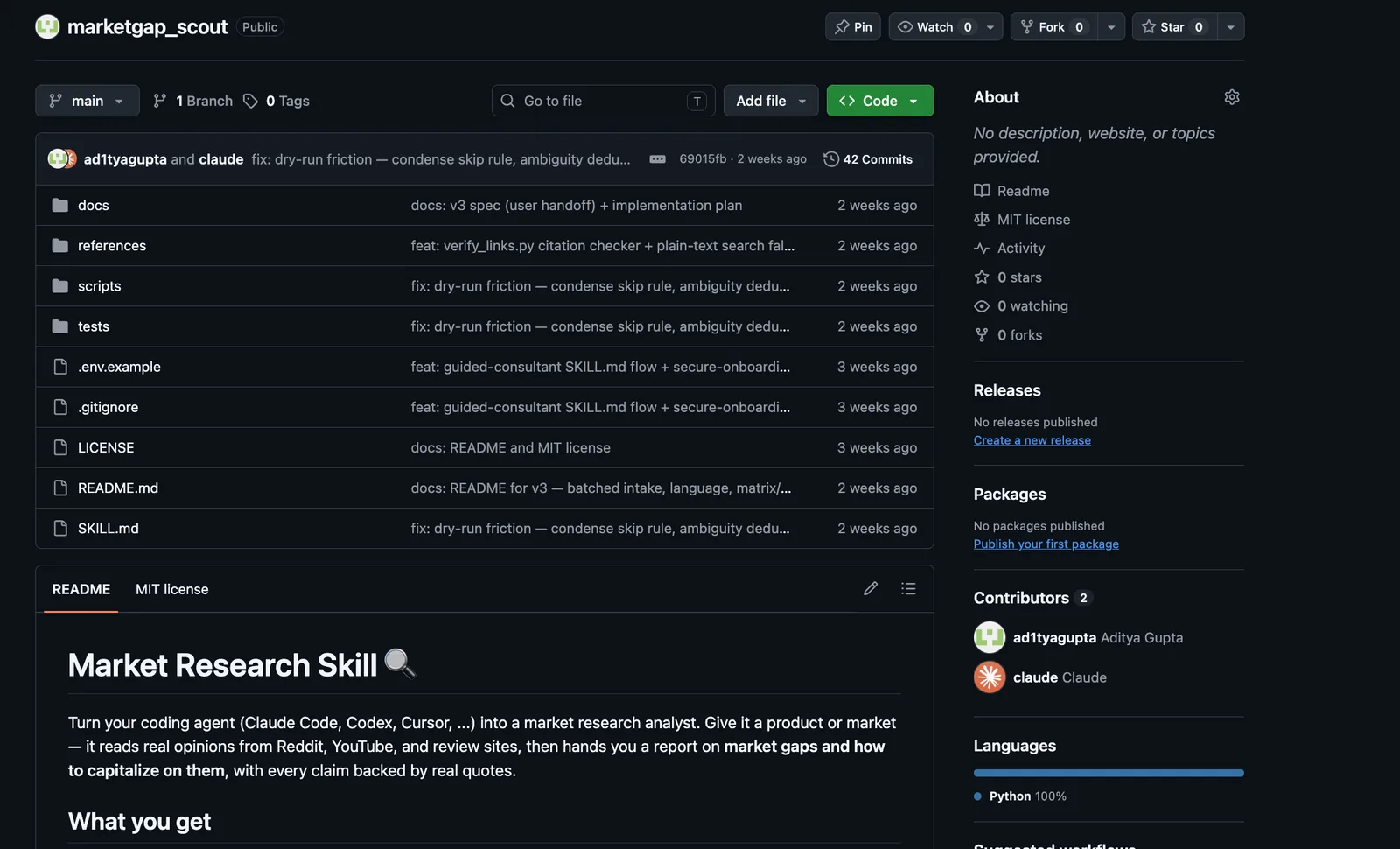
Task: Click claude co-author name in commit header
Action: click(221, 159)
